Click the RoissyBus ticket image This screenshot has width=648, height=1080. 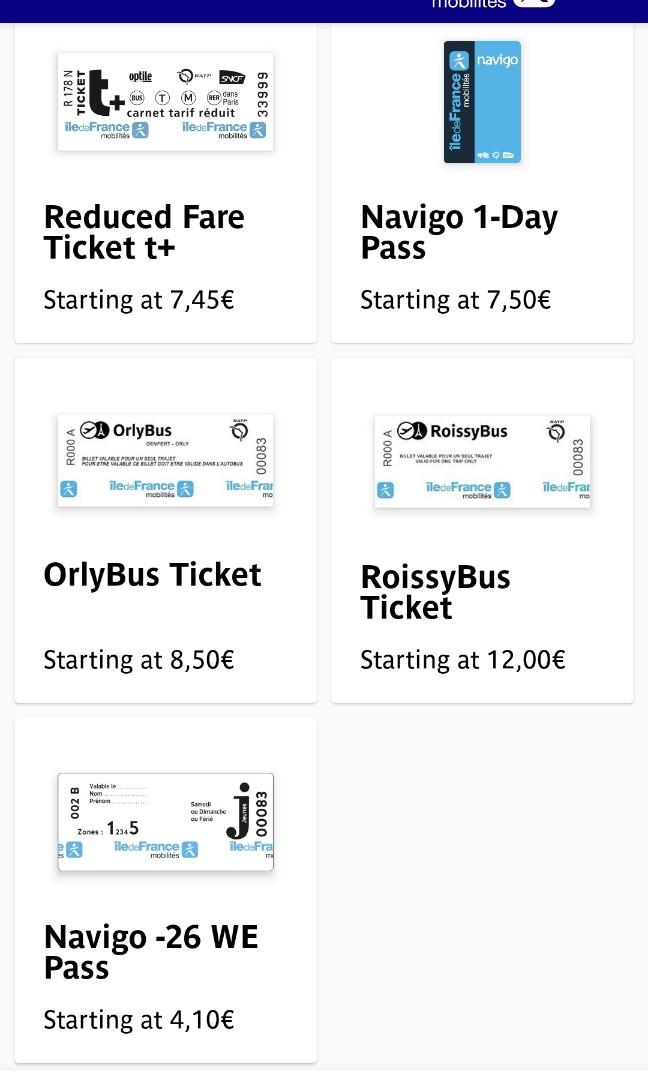click(x=482, y=461)
